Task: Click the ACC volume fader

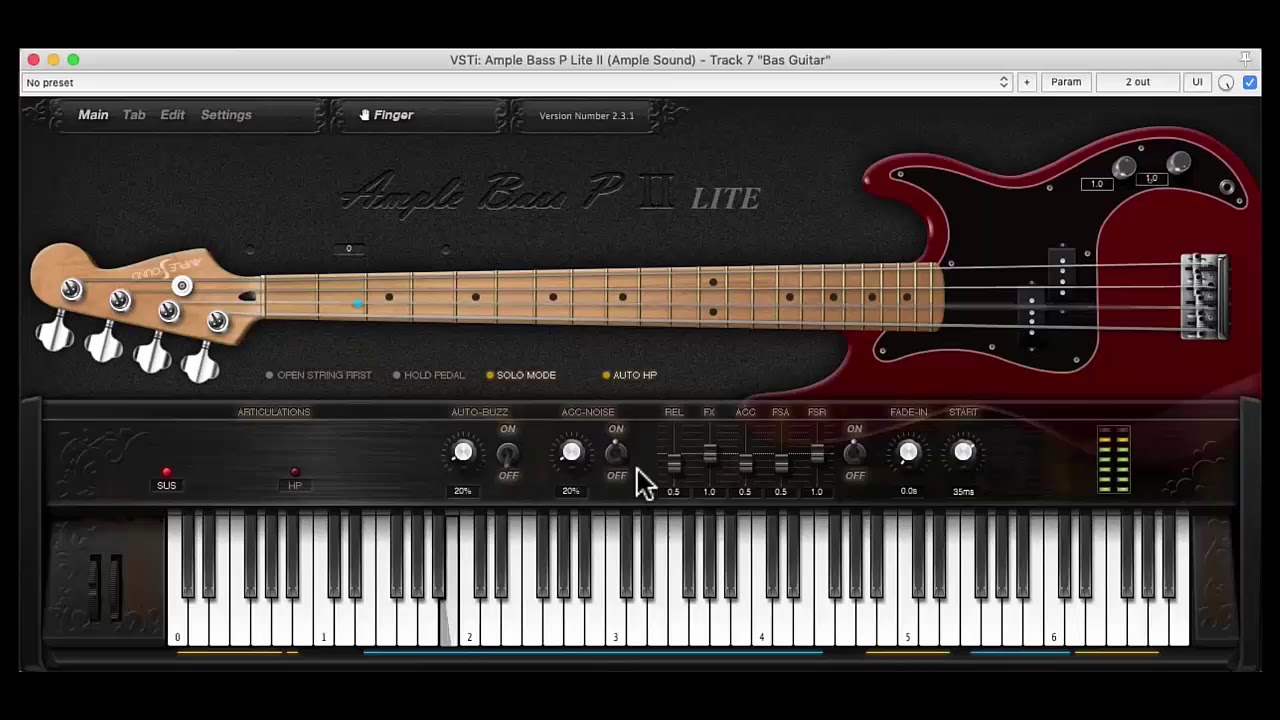Action: point(745,463)
